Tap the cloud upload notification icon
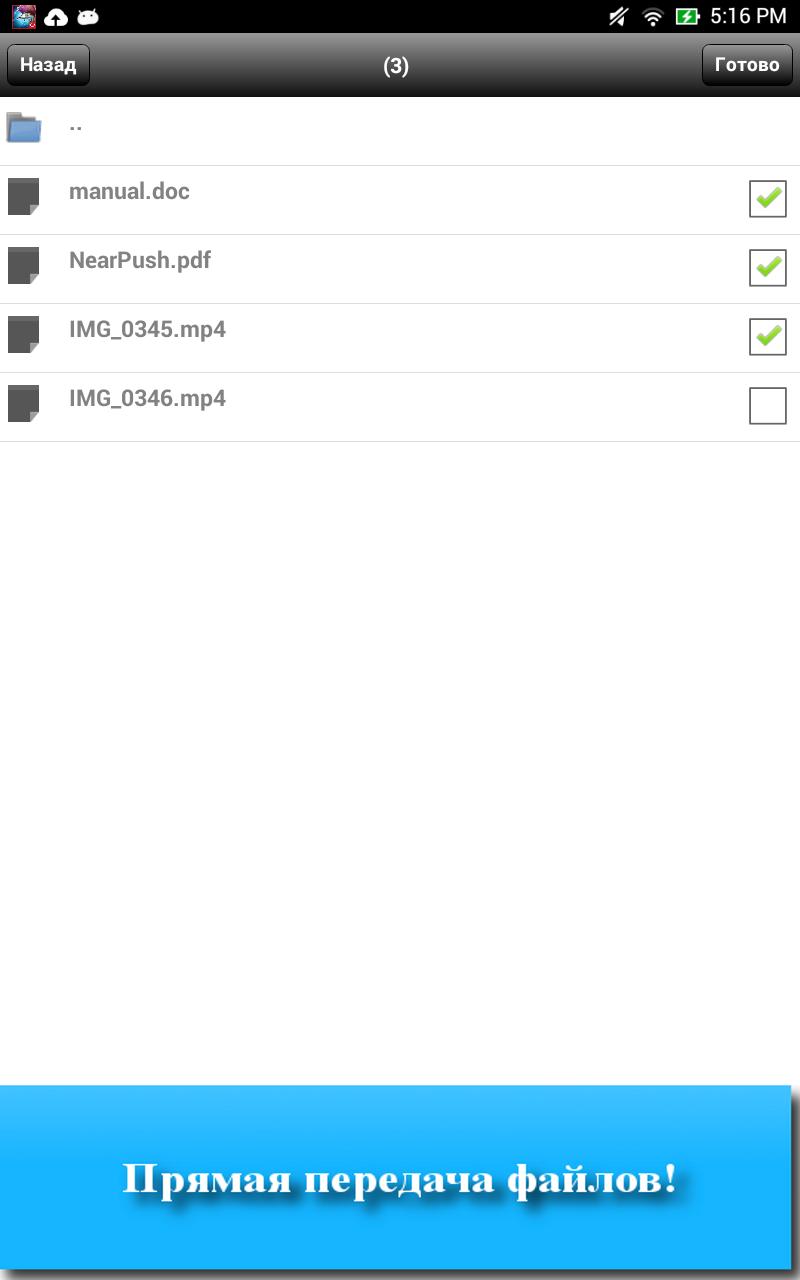 [x=56, y=16]
